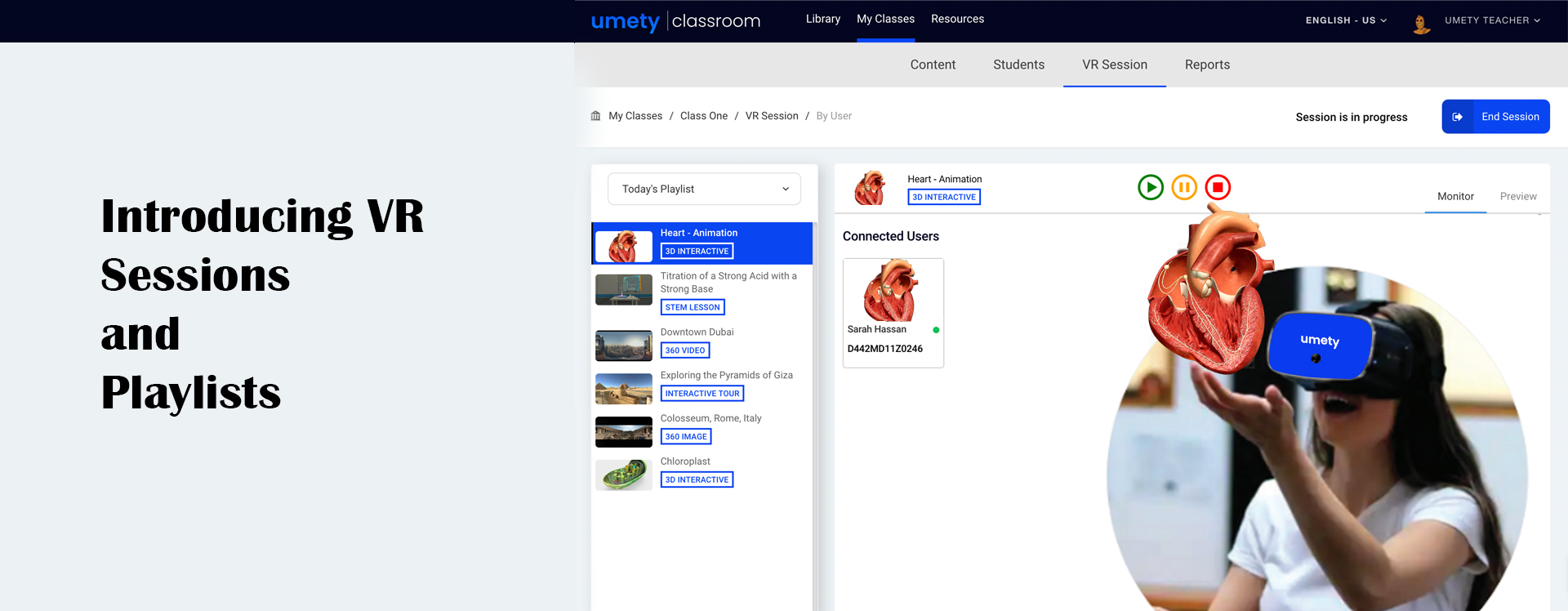Viewport: 1568px width, 611px height.
Task: Select the Chloroplast thumbnail in playlist
Action: pos(623,475)
